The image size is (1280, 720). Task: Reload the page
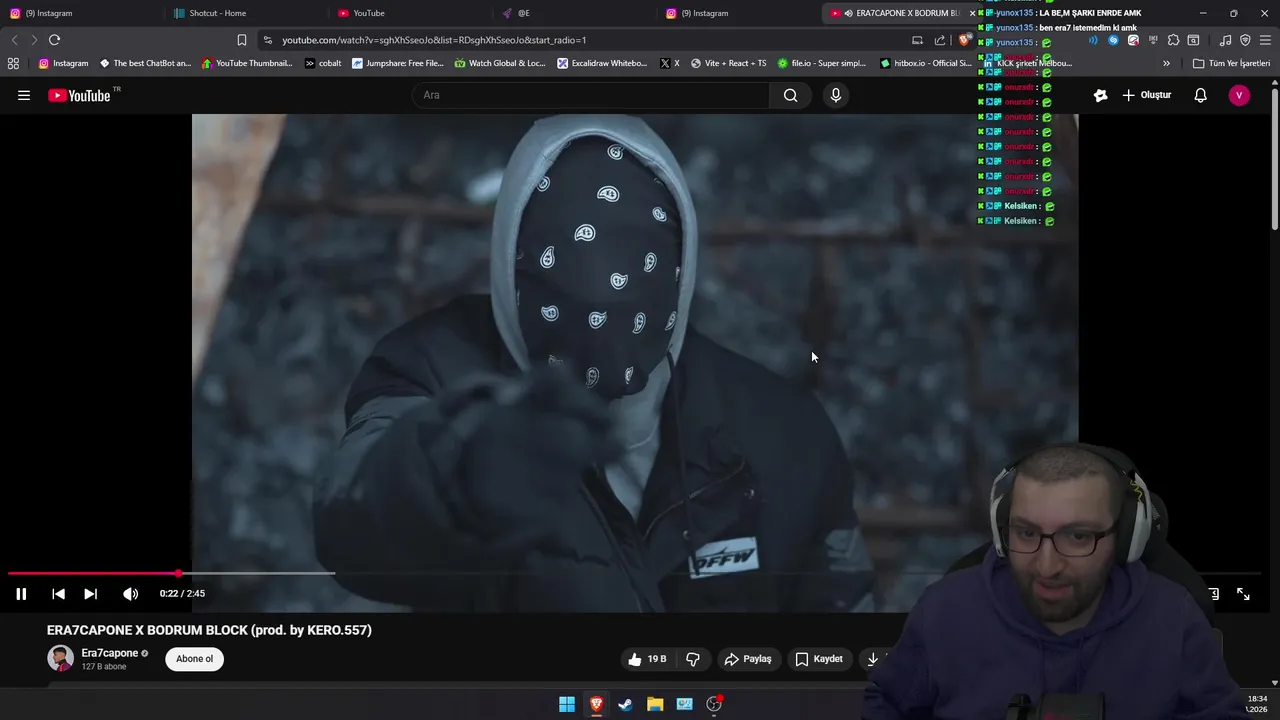coord(54,40)
